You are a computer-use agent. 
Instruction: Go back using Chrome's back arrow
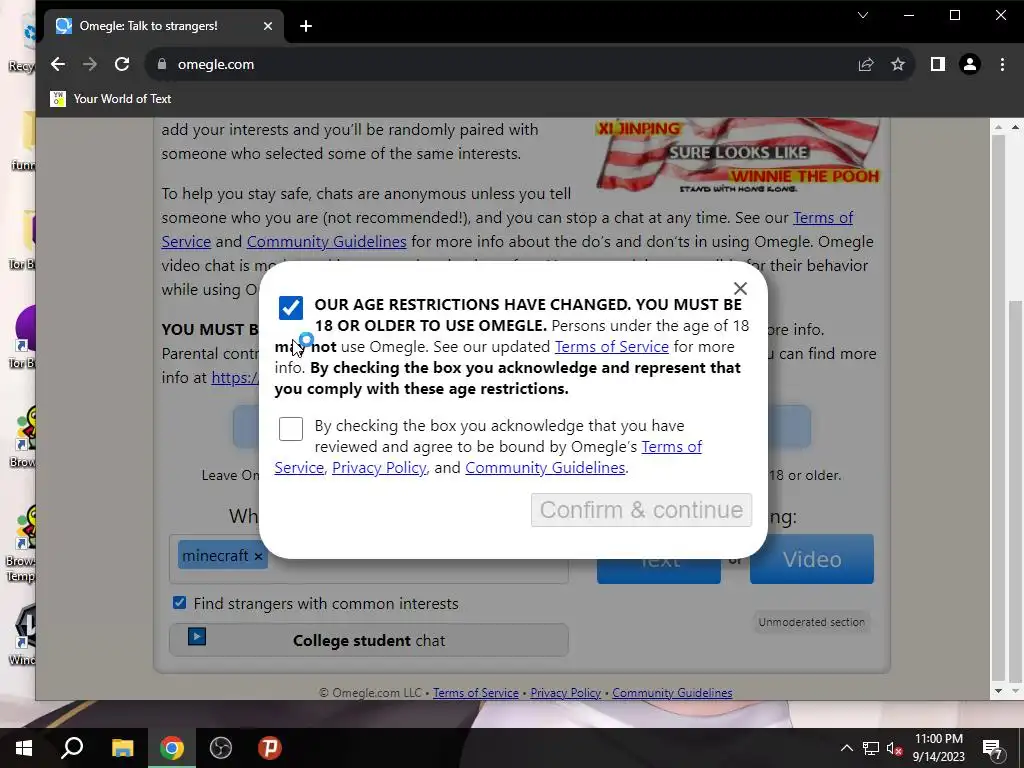point(57,64)
